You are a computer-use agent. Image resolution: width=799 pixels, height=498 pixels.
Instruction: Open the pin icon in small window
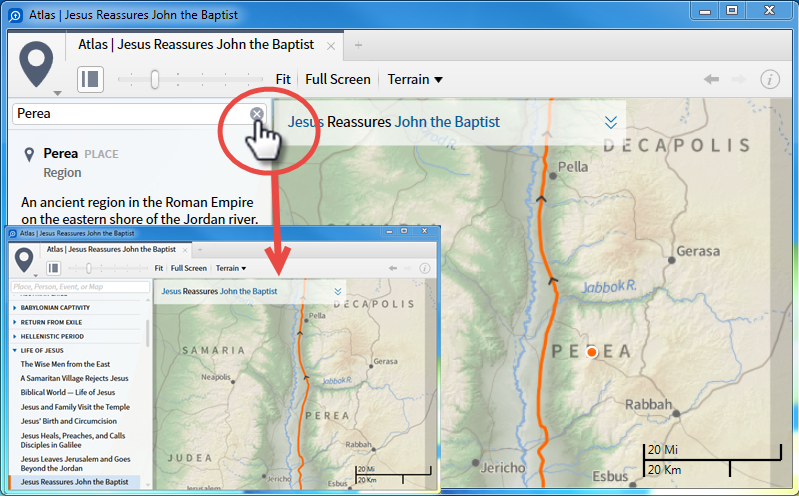coord(24,260)
